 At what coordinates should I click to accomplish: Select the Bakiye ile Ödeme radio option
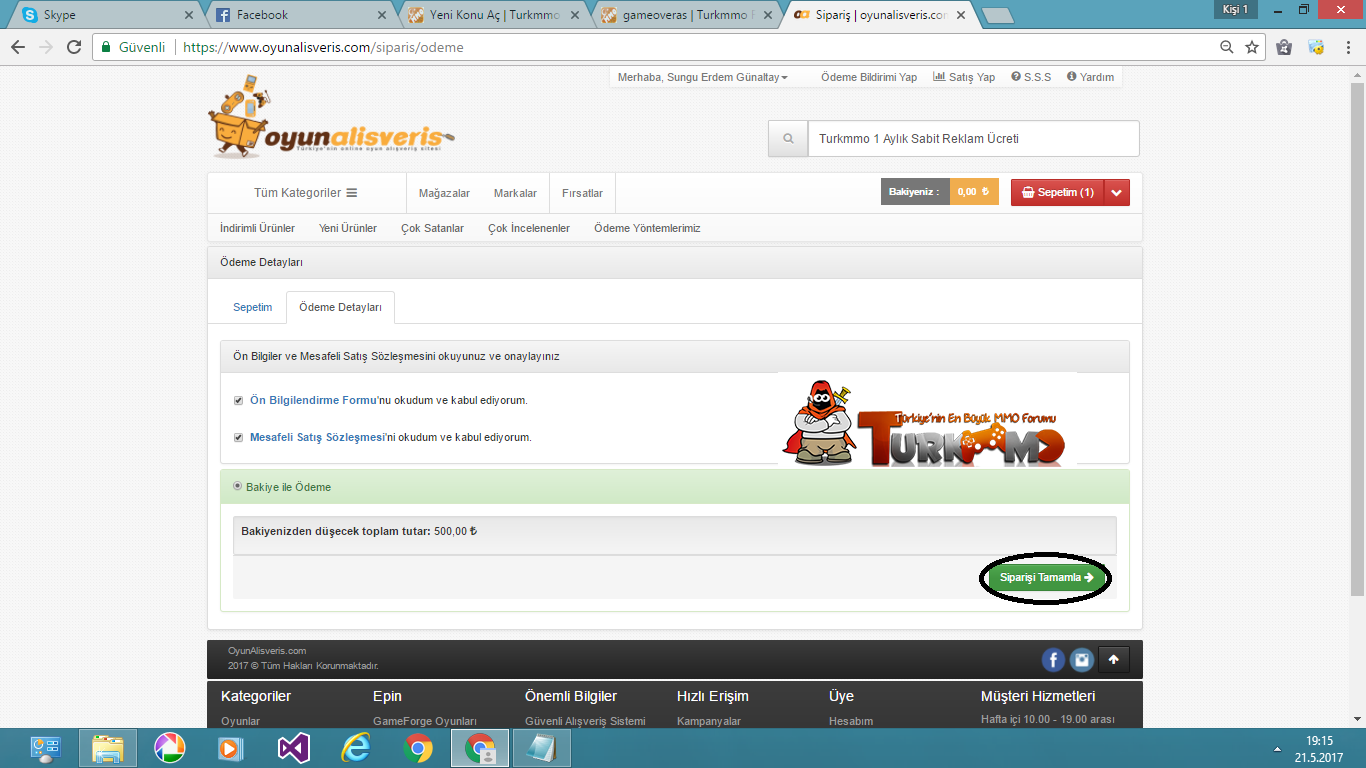coord(237,486)
